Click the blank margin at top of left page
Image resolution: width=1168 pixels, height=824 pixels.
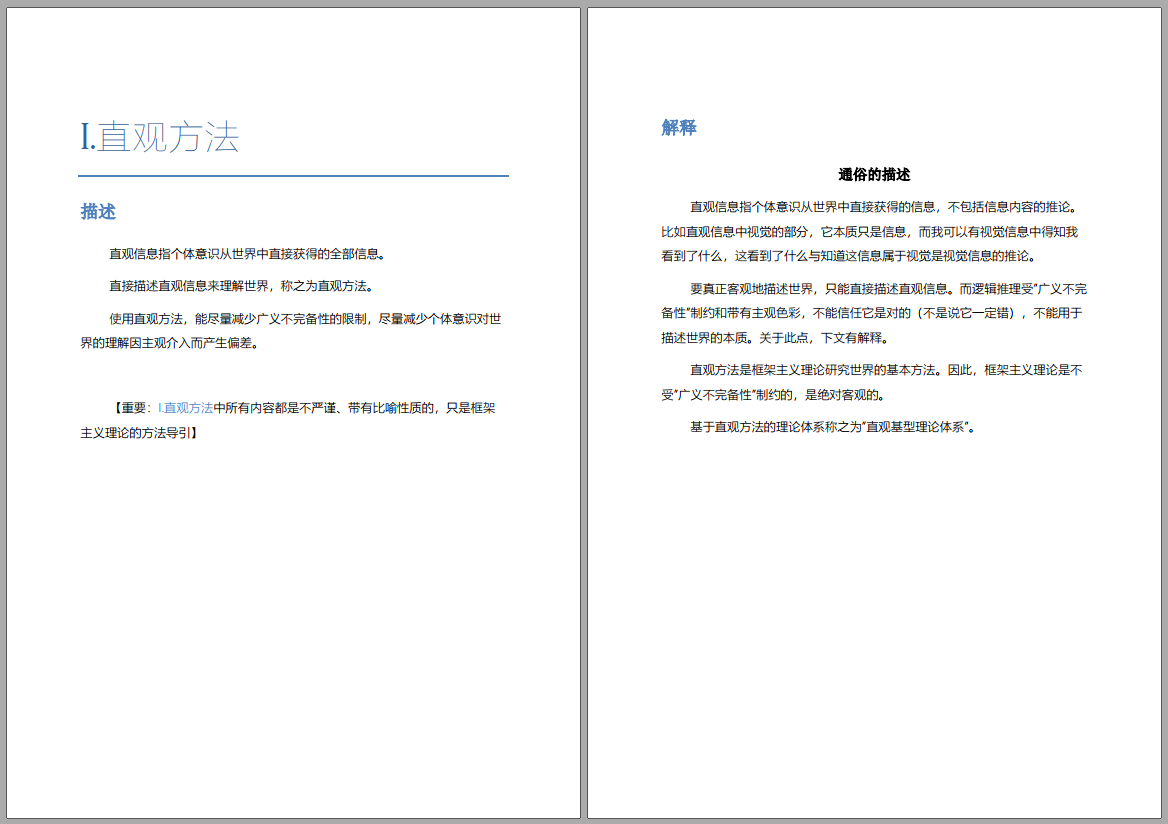coord(295,55)
